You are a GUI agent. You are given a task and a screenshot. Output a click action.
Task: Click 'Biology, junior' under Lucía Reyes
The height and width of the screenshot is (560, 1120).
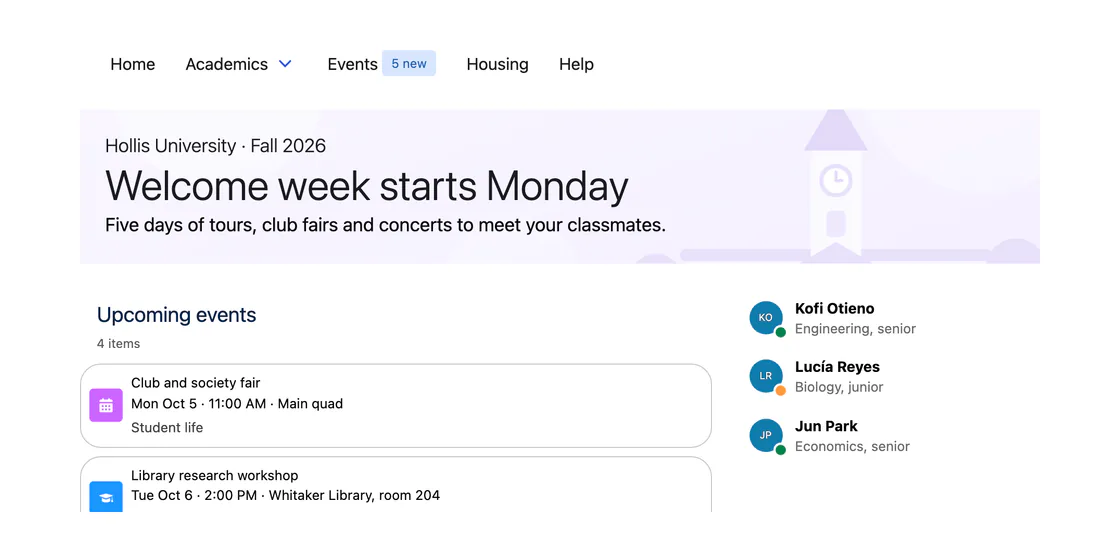pyautogui.click(x=839, y=387)
